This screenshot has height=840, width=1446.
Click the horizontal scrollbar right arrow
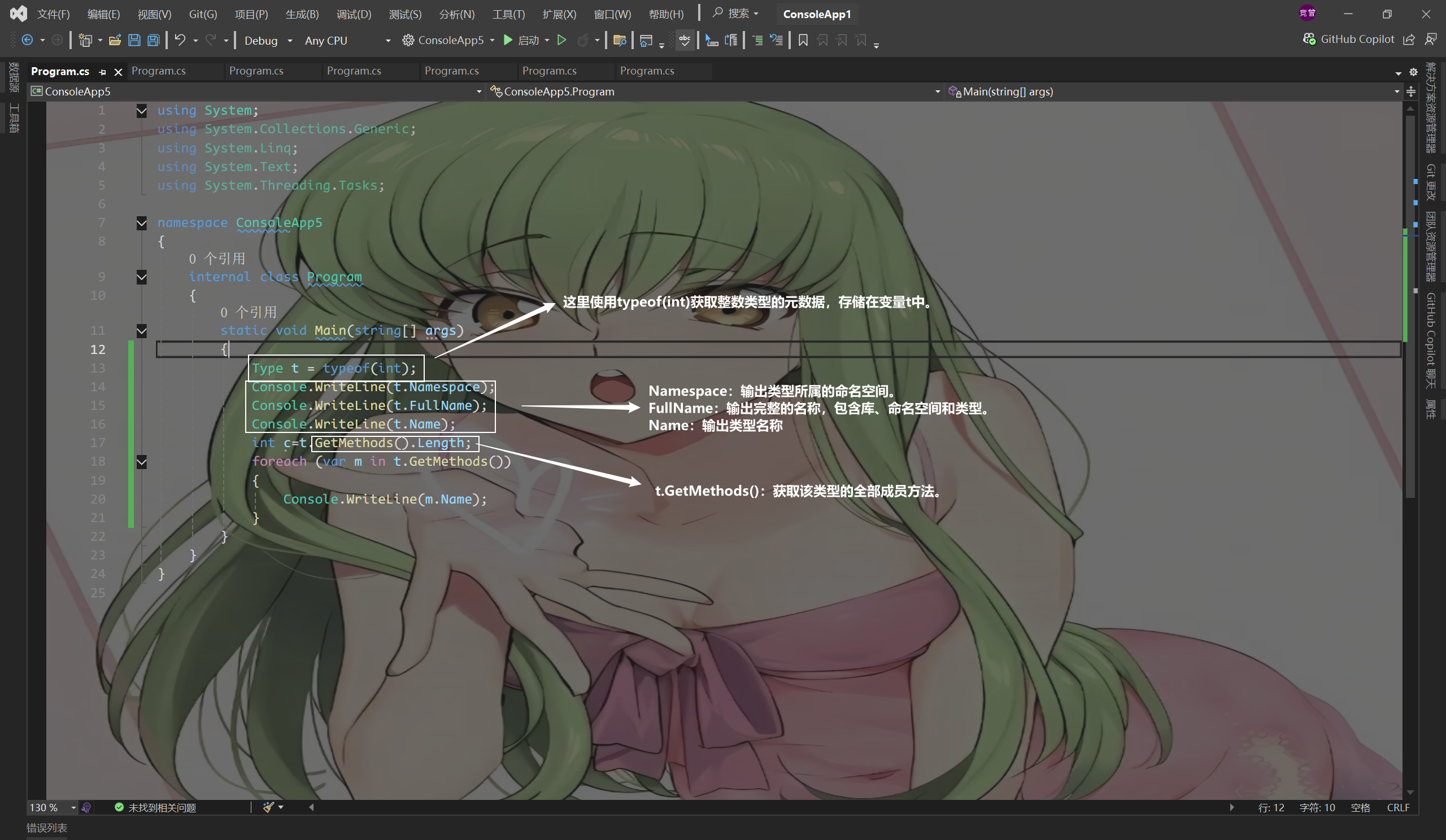pos(1232,807)
